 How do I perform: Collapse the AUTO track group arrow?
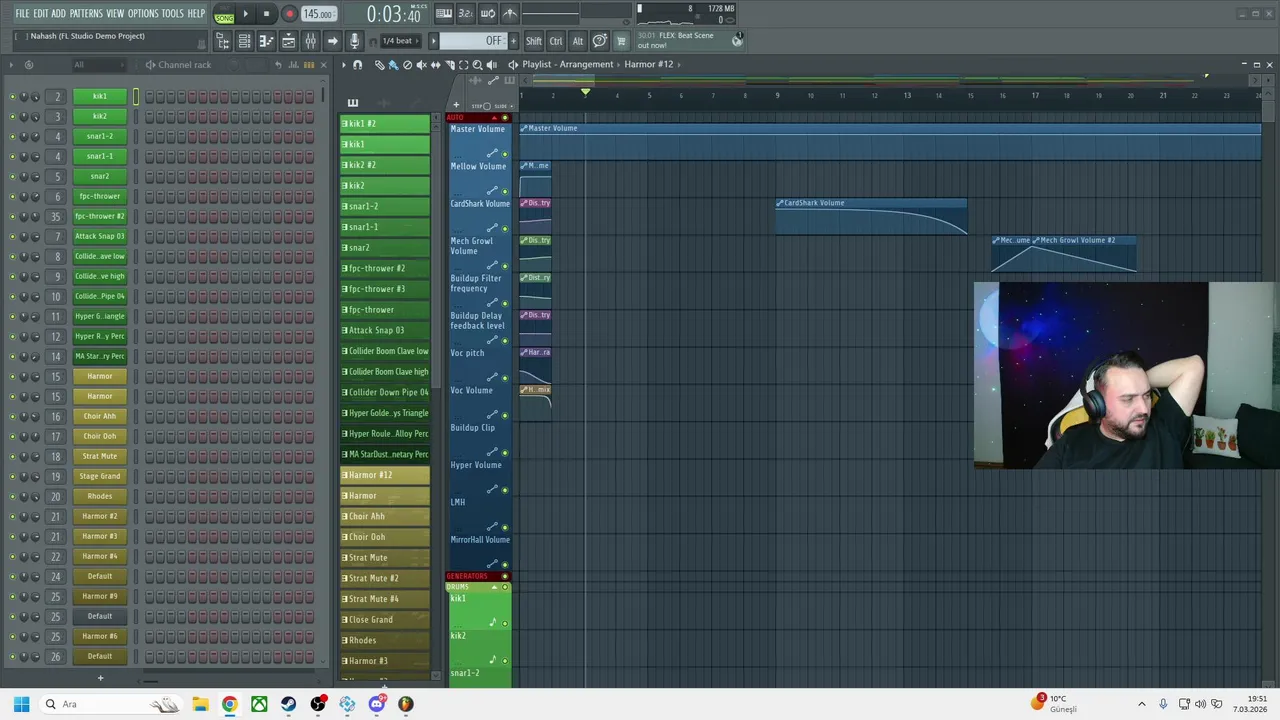(493, 118)
